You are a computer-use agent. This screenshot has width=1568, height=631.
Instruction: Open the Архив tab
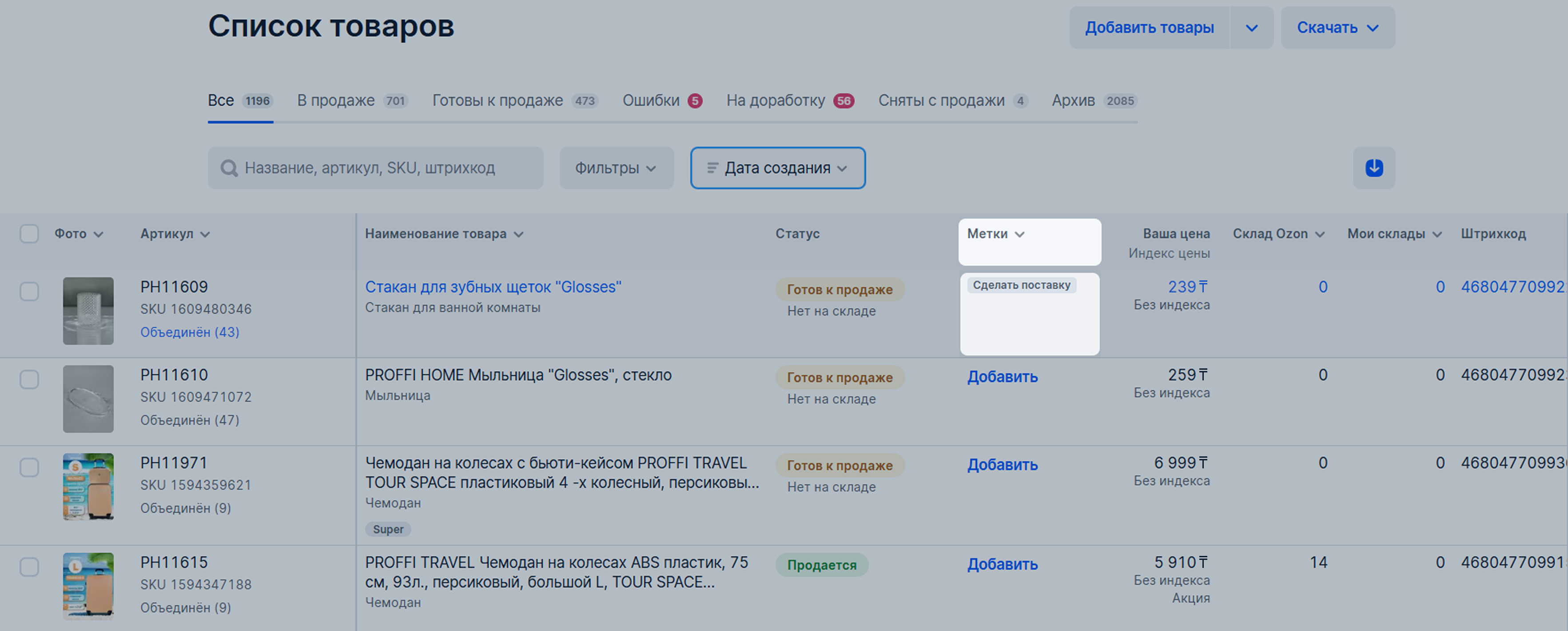[1094, 100]
